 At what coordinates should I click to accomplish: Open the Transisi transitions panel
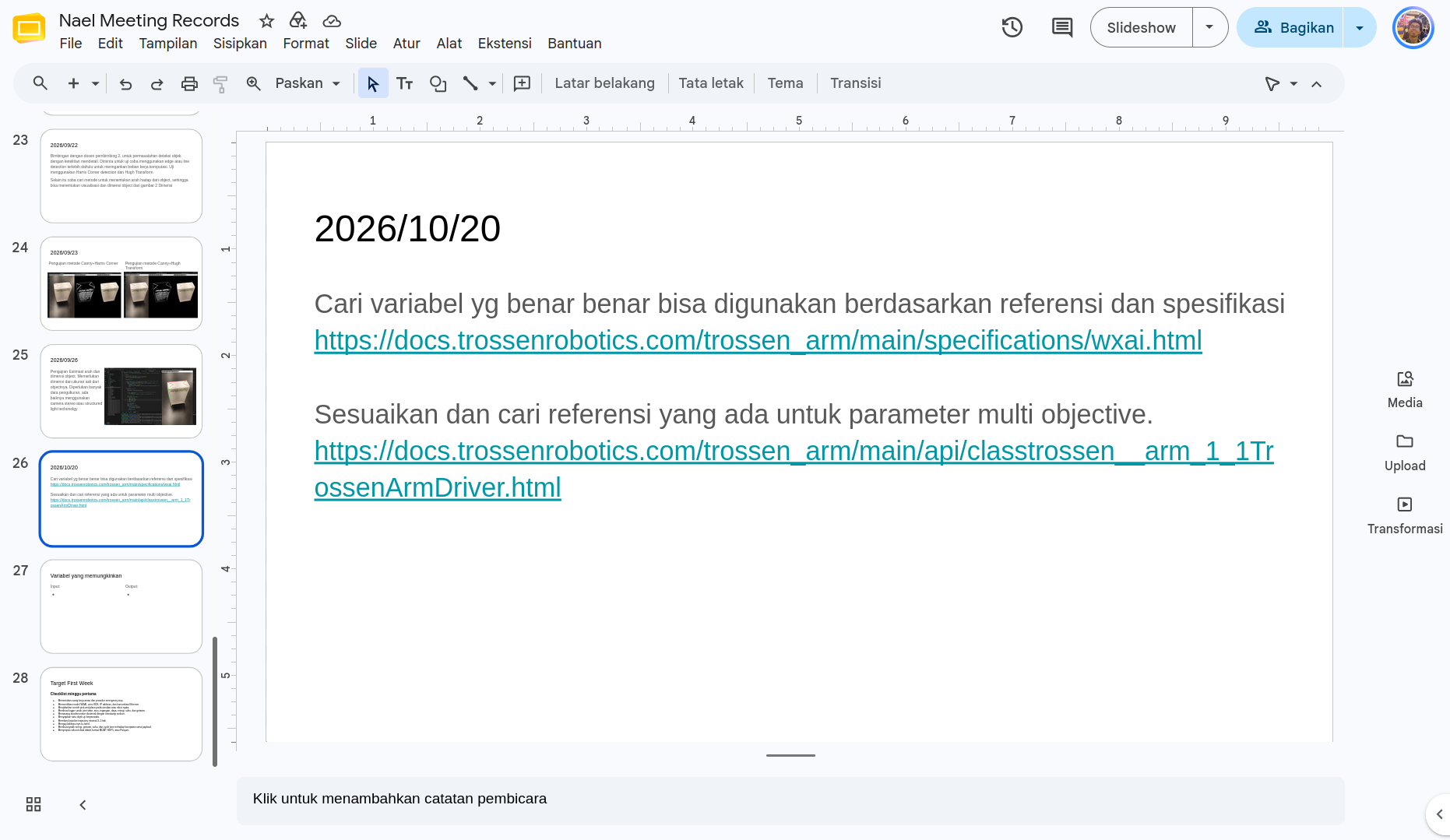(855, 83)
